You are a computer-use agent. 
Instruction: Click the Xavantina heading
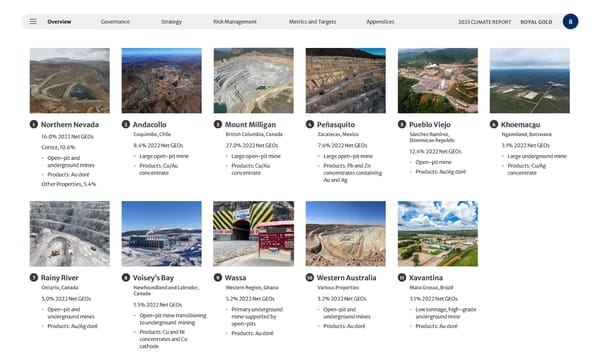[426, 277]
